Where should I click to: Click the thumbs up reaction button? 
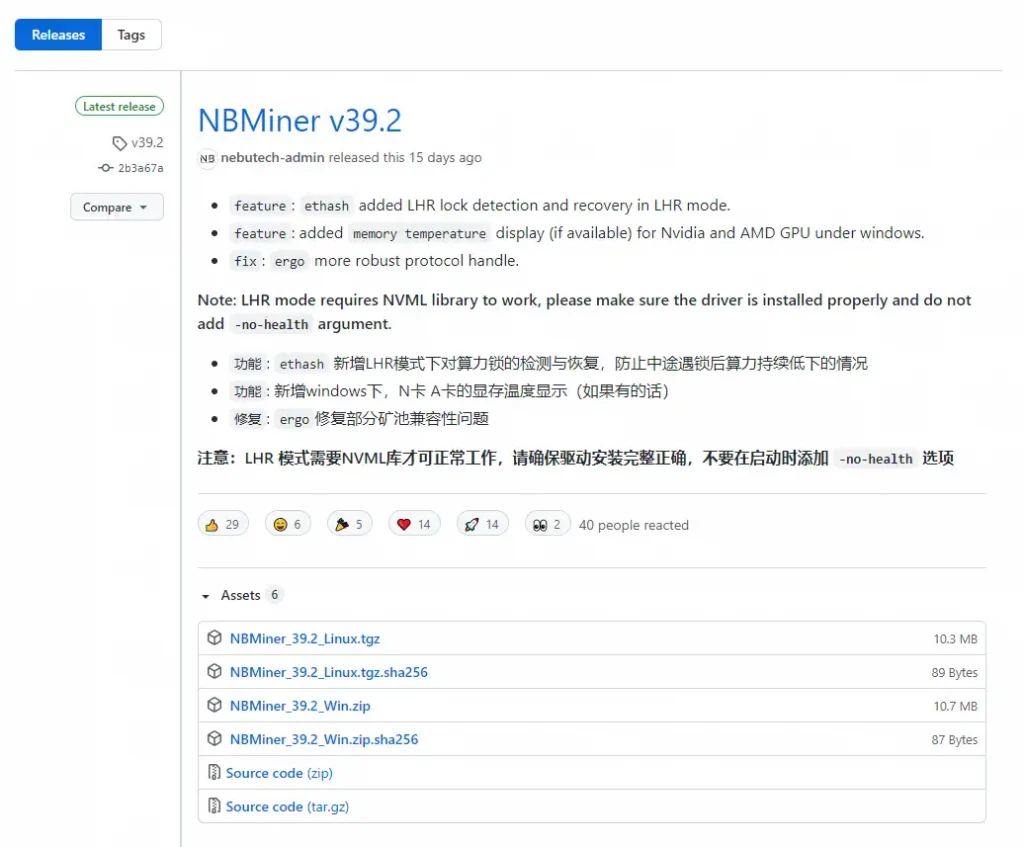click(222, 524)
